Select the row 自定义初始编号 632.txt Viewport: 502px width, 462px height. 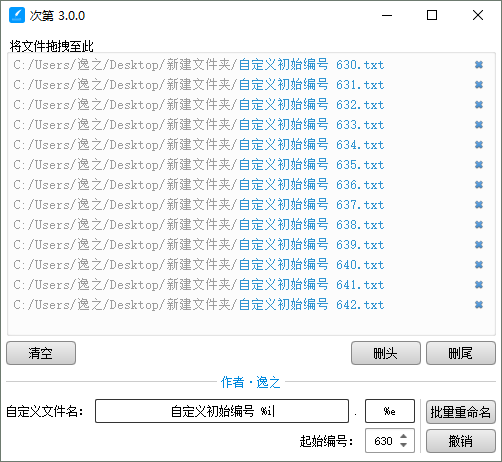[x=251, y=105]
